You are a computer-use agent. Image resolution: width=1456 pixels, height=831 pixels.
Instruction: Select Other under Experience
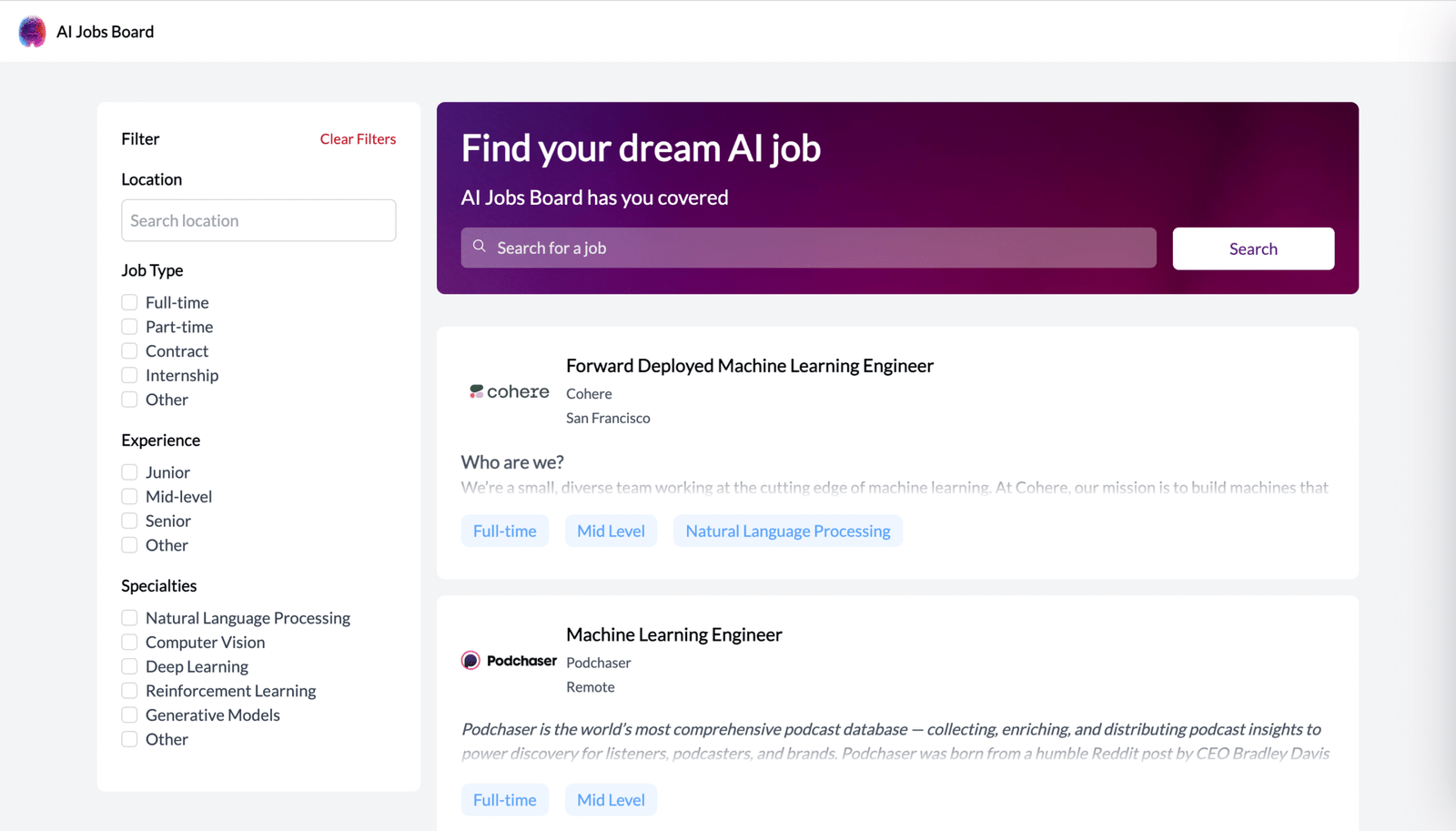click(129, 545)
